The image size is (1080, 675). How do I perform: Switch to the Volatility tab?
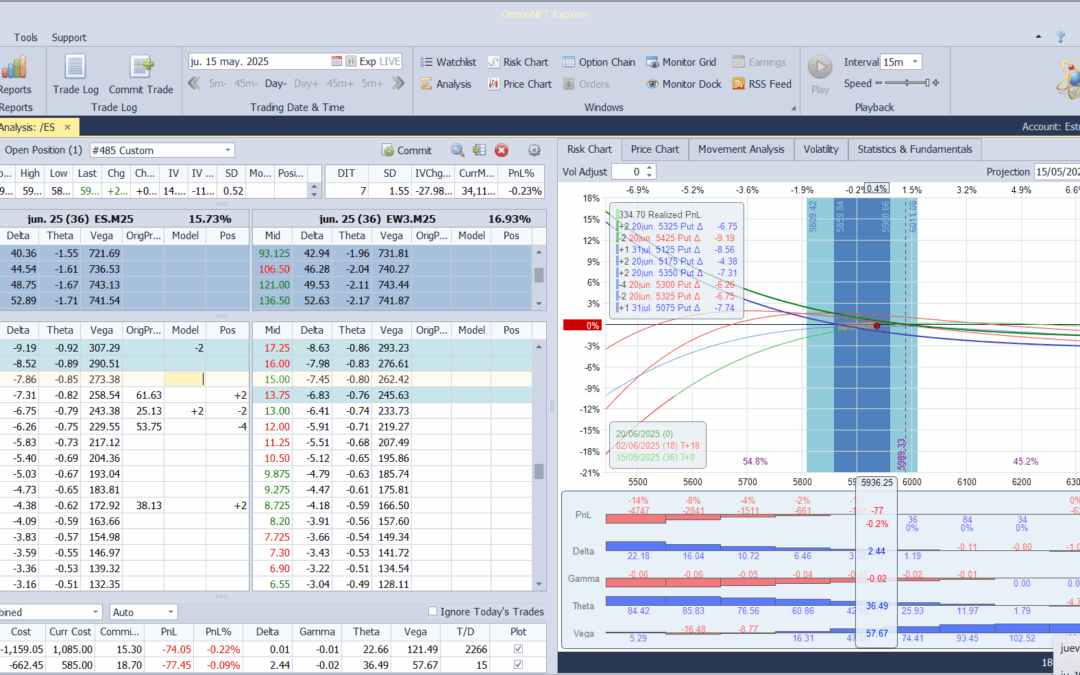[x=820, y=149]
